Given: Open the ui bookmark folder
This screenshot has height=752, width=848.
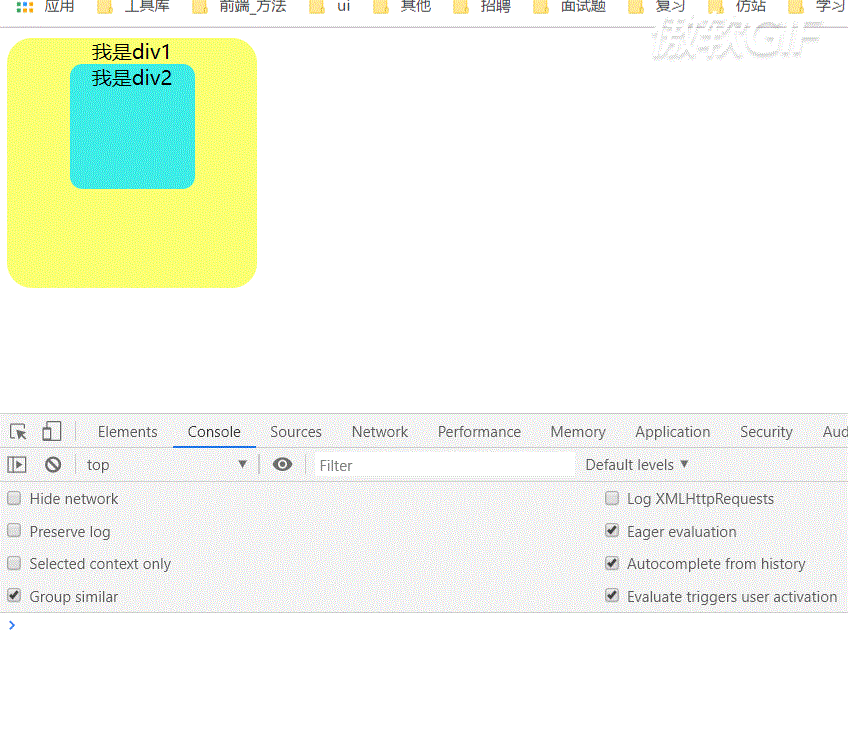Looking at the screenshot, I should [330, 6].
